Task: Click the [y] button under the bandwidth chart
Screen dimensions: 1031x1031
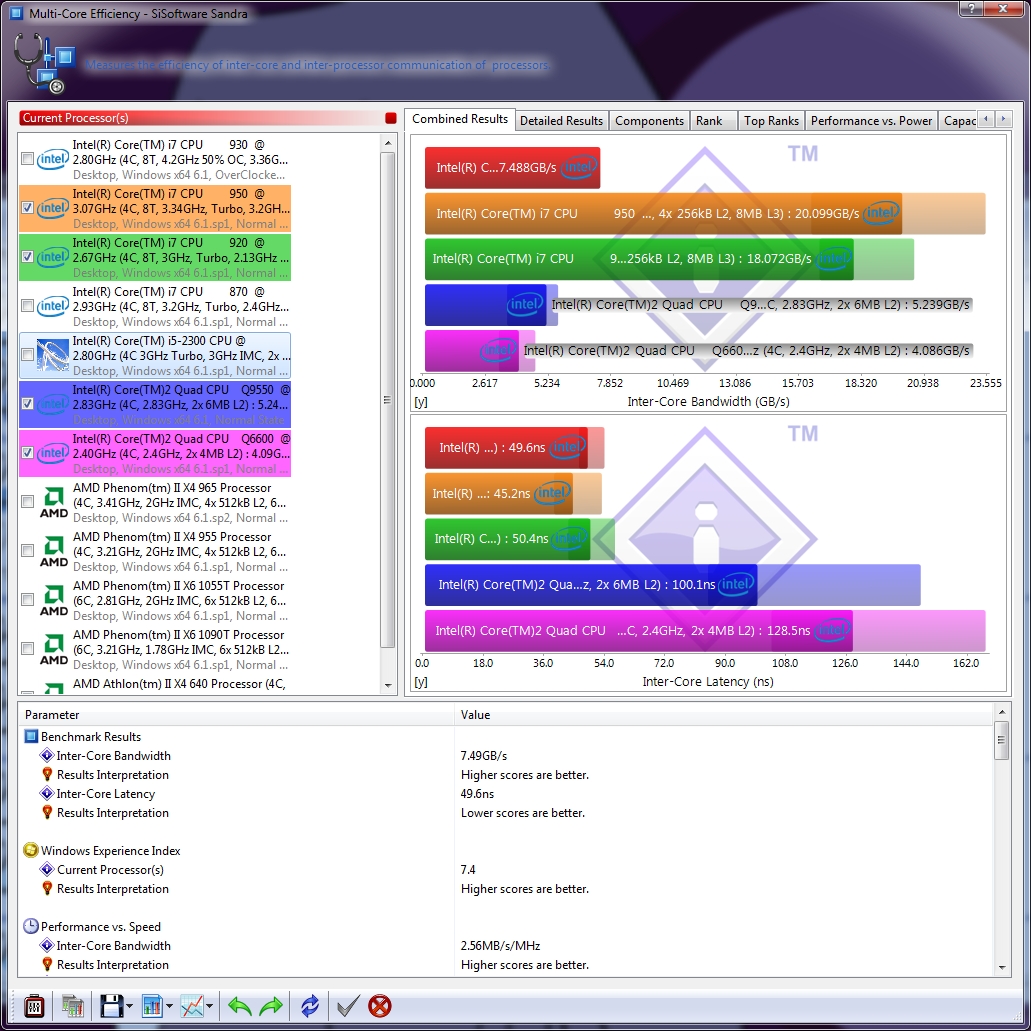Action: pos(421,401)
